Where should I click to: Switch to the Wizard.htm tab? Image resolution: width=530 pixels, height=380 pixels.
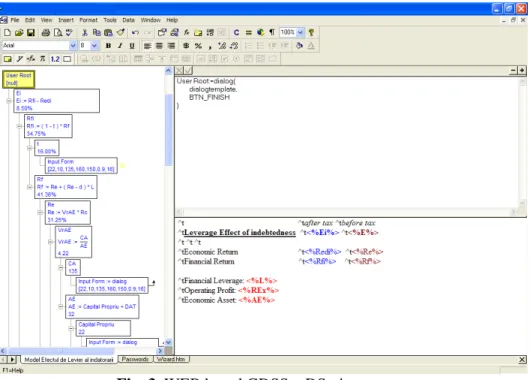tap(171, 359)
